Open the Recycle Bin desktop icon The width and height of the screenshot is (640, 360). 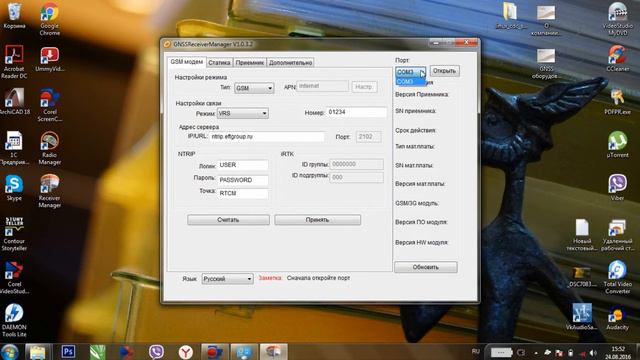(x=14, y=16)
